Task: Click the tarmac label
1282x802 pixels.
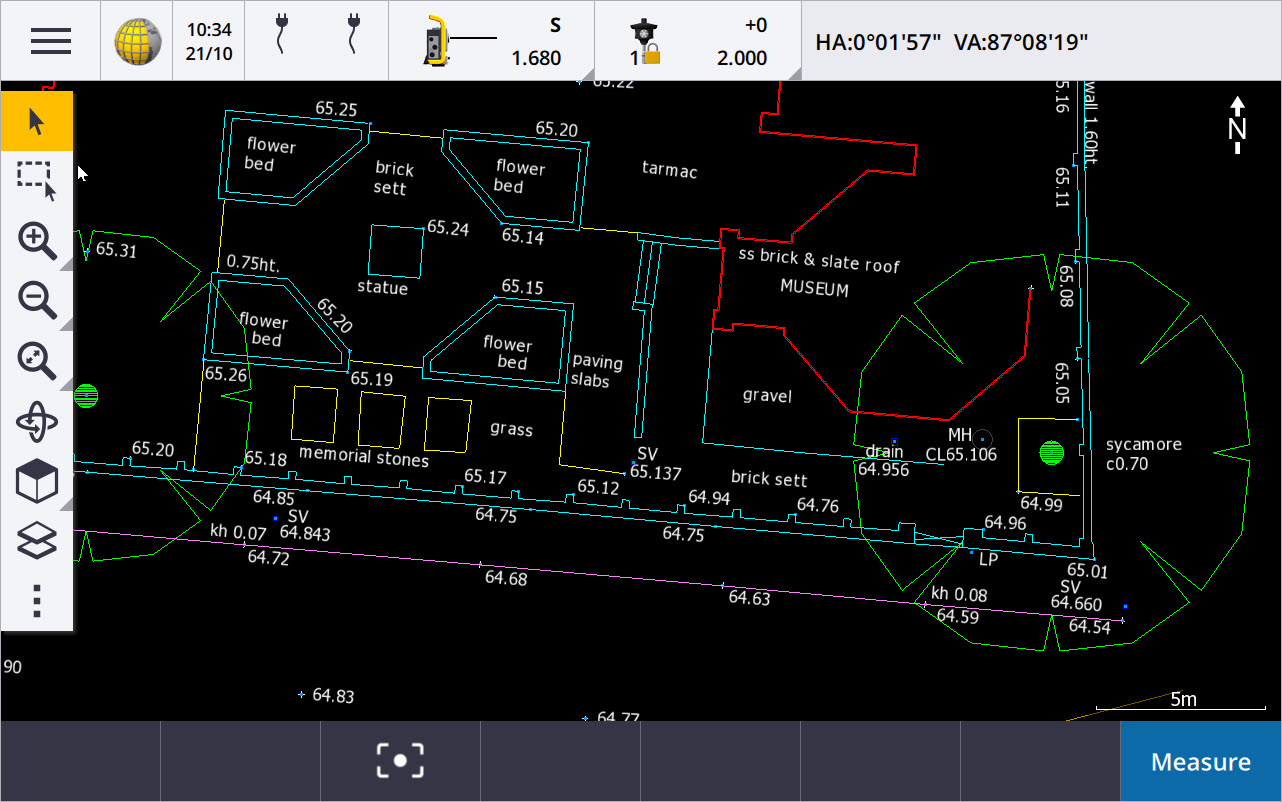Action: [670, 170]
